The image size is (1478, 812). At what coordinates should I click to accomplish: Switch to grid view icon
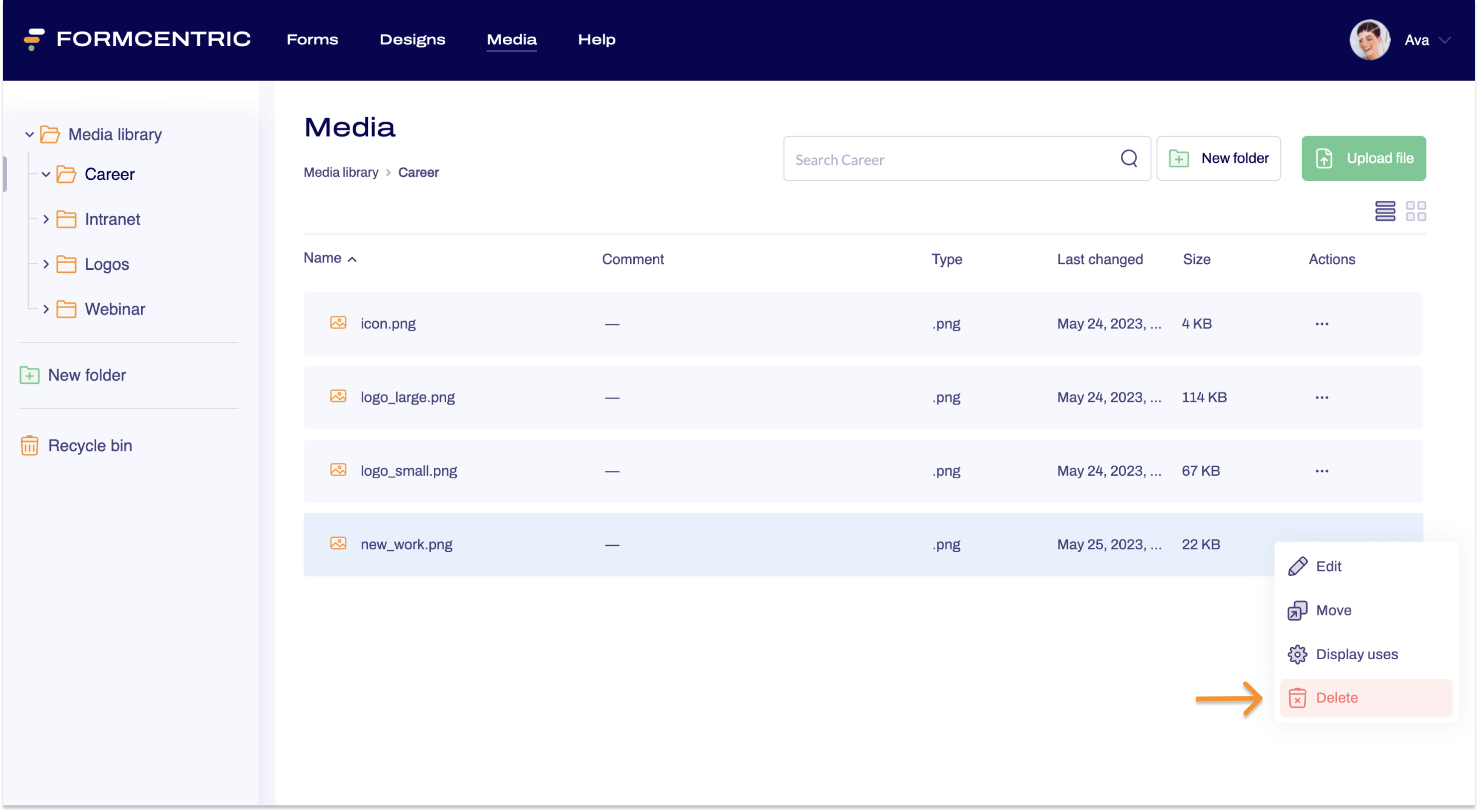click(x=1416, y=211)
